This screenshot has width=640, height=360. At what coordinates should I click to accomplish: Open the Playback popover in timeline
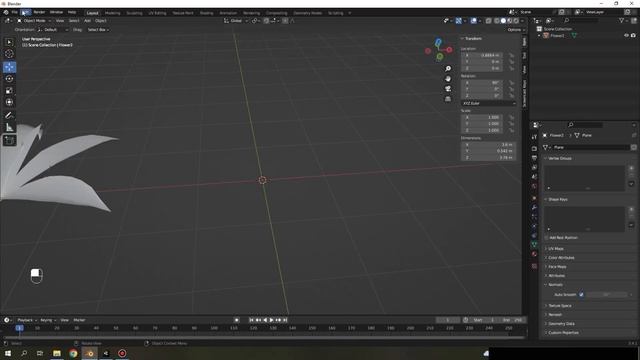(x=27, y=320)
